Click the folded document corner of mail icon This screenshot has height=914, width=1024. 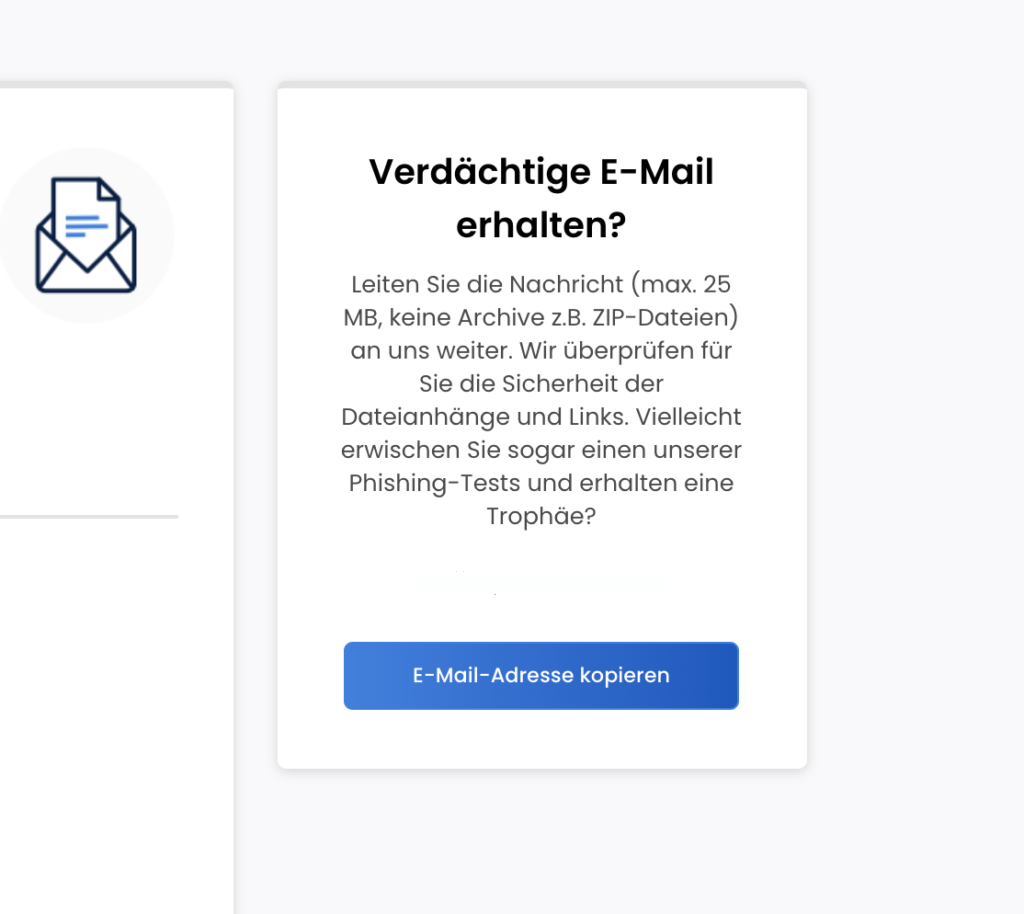(x=108, y=190)
